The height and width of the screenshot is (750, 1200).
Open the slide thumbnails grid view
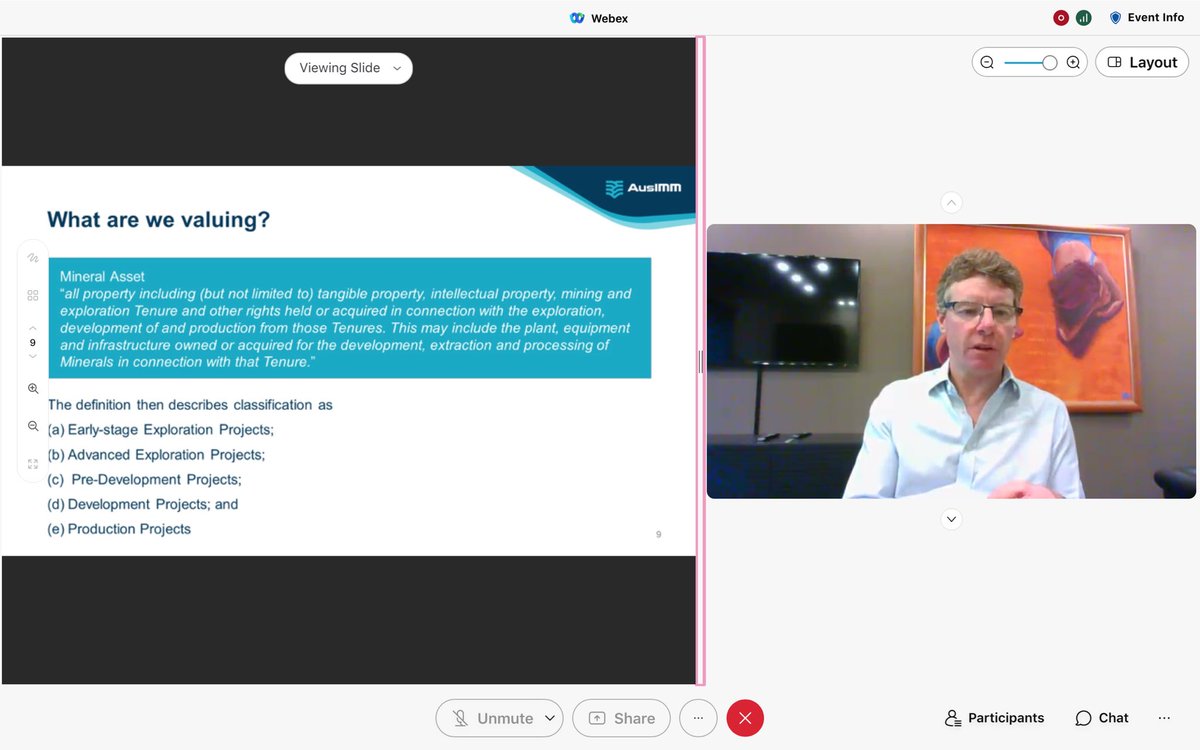pos(33,295)
